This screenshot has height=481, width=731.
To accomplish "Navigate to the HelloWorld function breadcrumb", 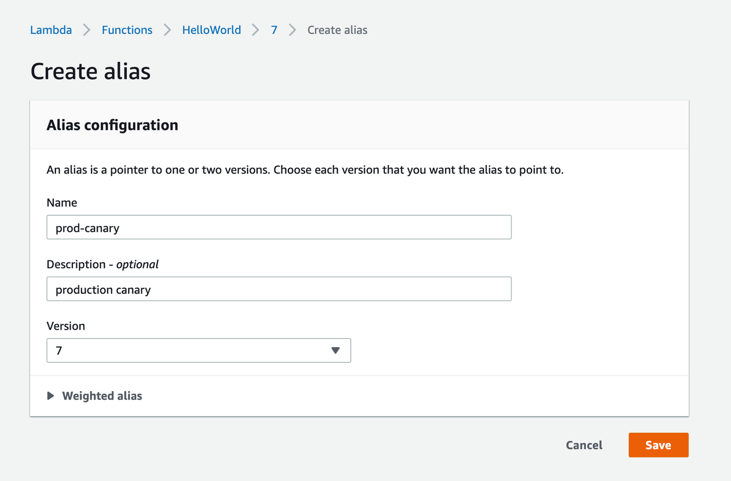I will pos(211,30).
